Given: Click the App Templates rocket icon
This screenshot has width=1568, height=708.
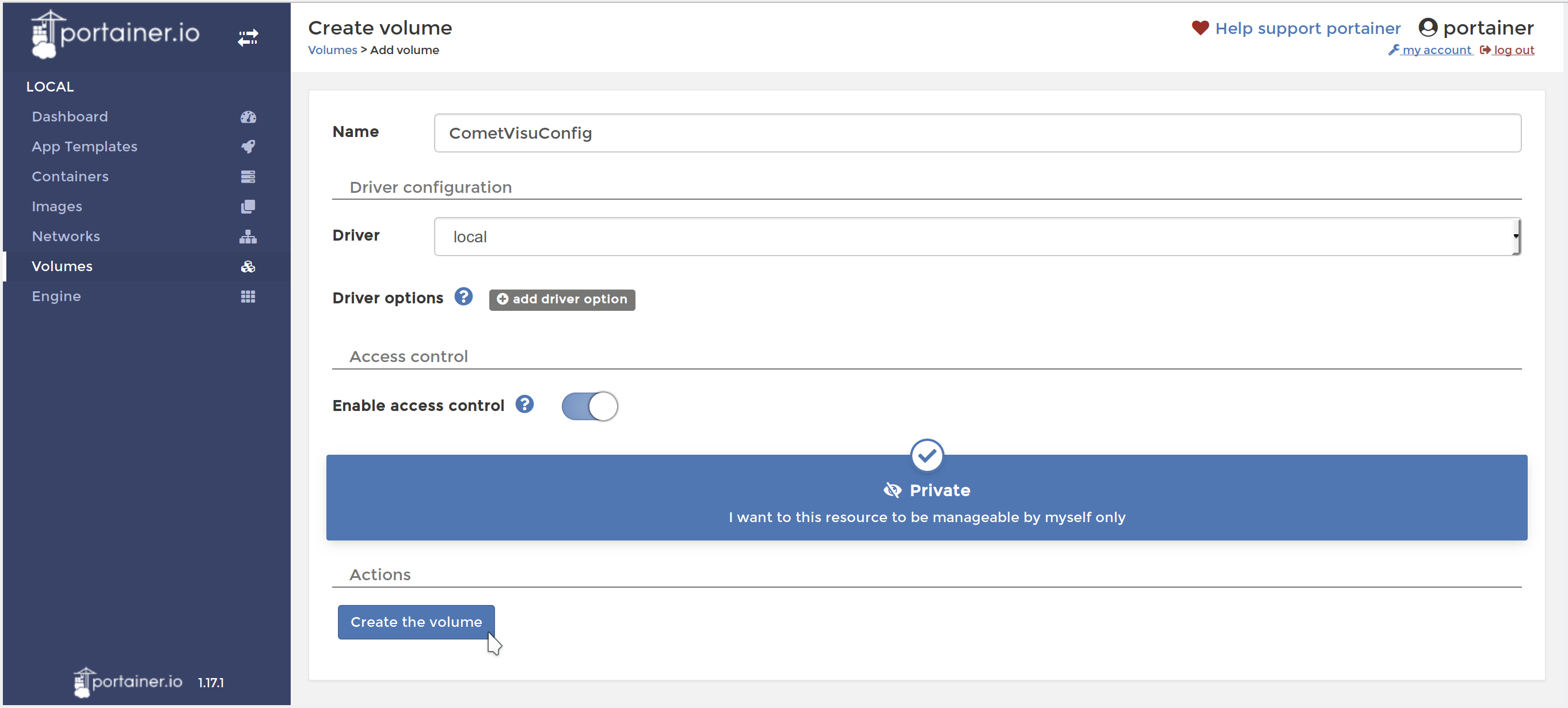Looking at the screenshot, I should point(248,147).
